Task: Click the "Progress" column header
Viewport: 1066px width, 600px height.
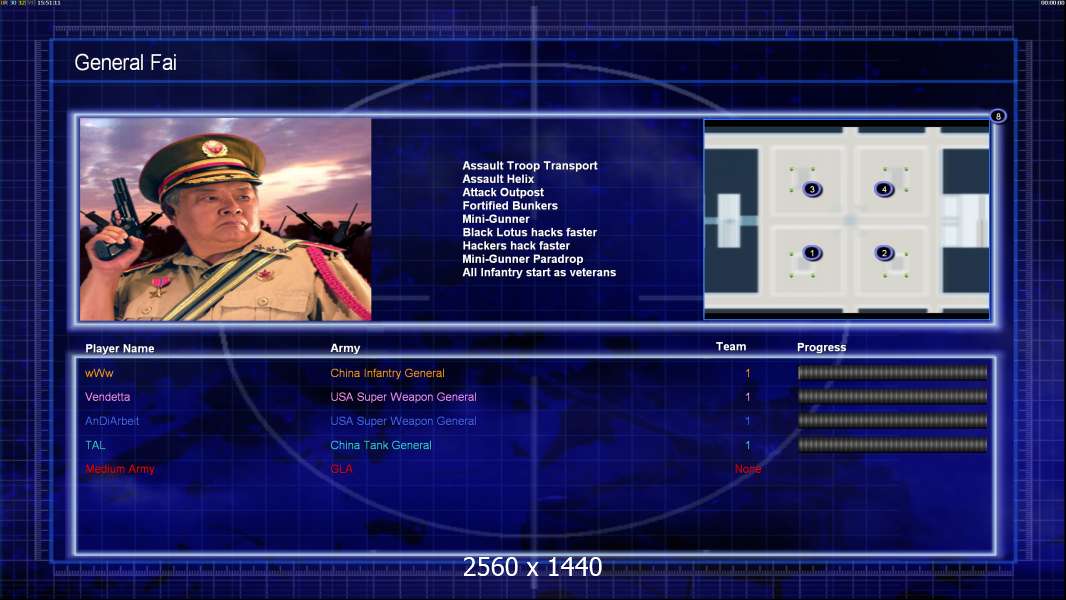Action: (x=821, y=347)
